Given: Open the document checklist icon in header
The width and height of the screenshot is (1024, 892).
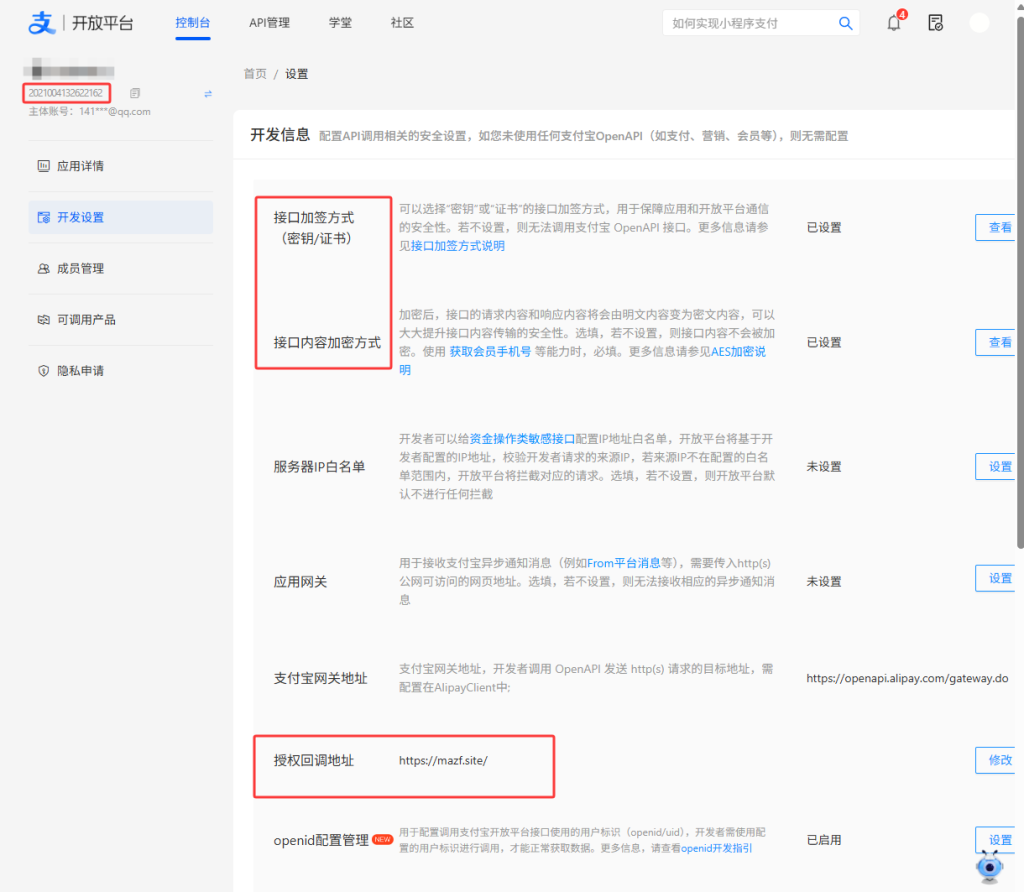Looking at the screenshot, I should pyautogui.click(x=935, y=24).
